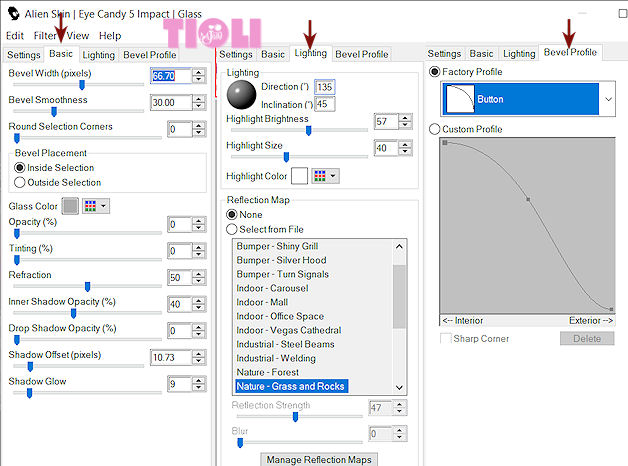Select Bumper - Silver Hood reflection map

281,260
